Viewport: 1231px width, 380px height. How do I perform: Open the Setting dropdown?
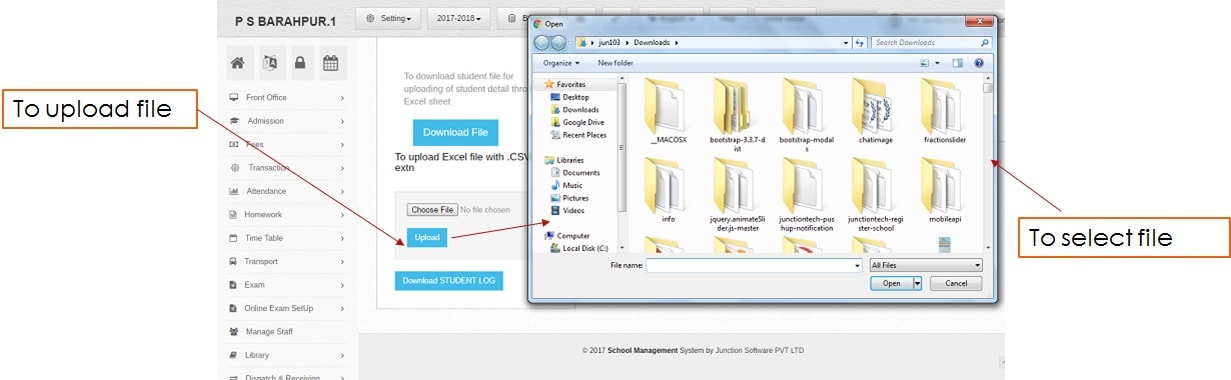tap(388, 18)
